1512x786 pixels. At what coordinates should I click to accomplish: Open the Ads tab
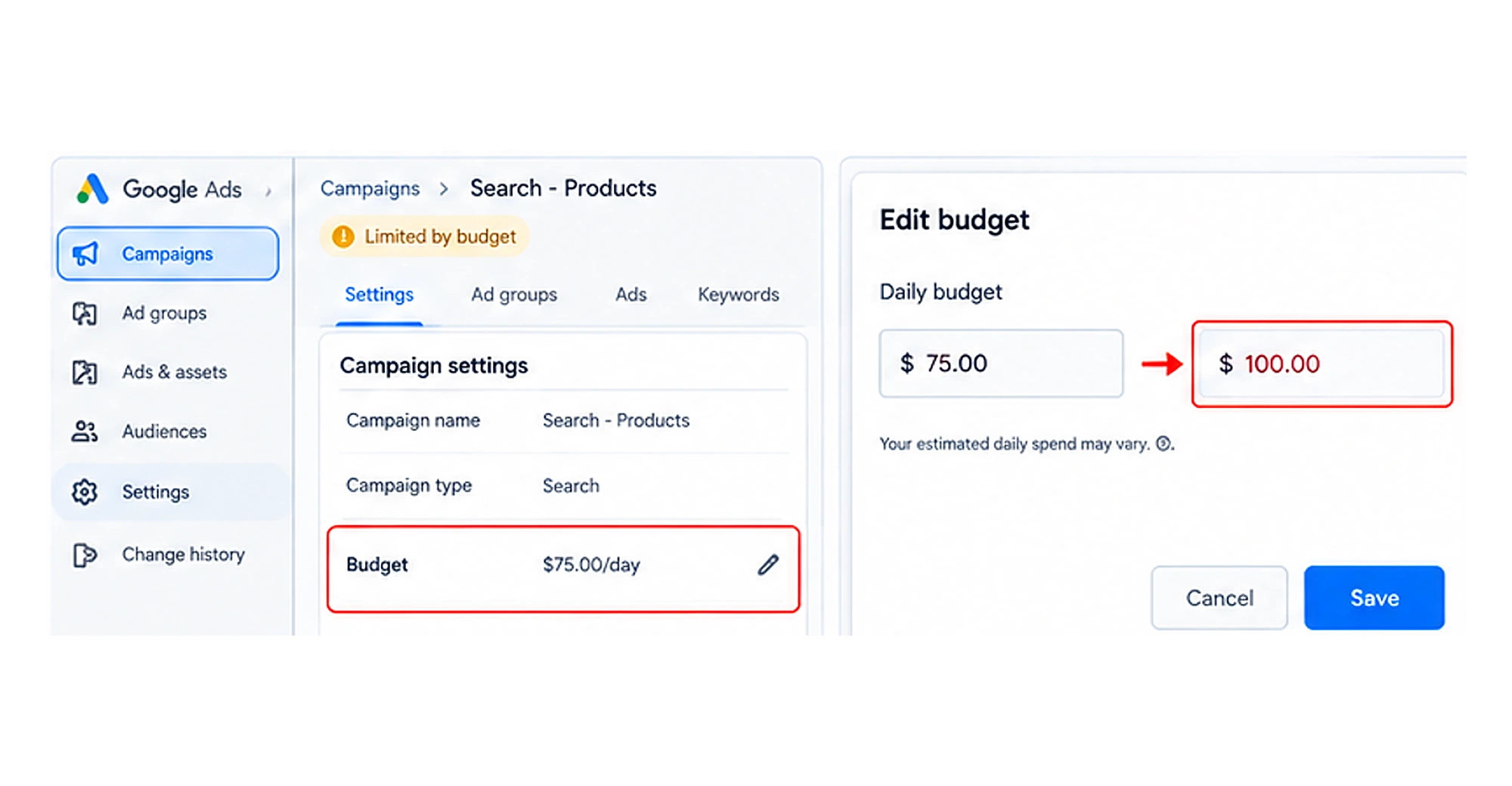(631, 295)
